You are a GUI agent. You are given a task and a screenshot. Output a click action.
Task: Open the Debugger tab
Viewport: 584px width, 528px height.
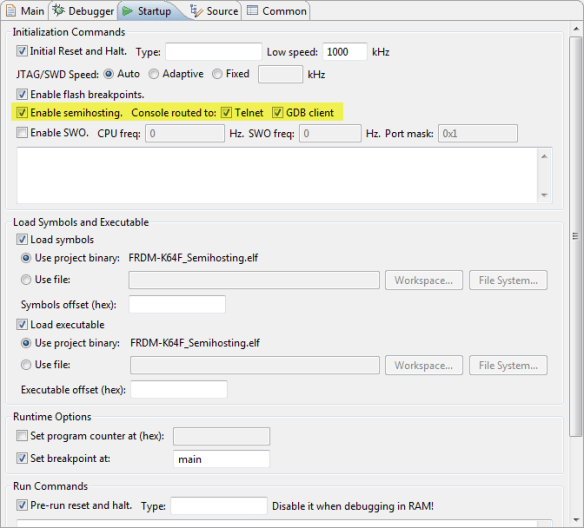[83, 11]
